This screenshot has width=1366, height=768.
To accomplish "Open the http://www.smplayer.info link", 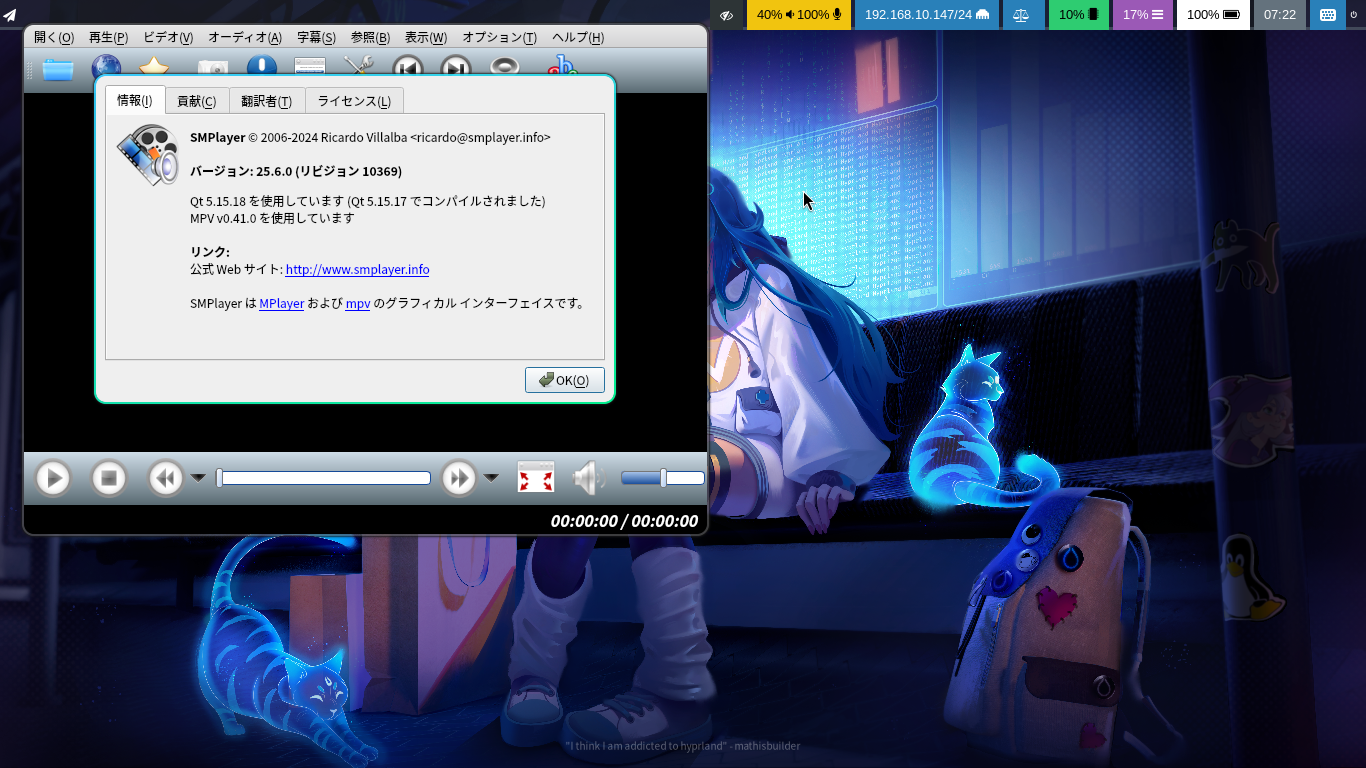I will coord(357,270).
